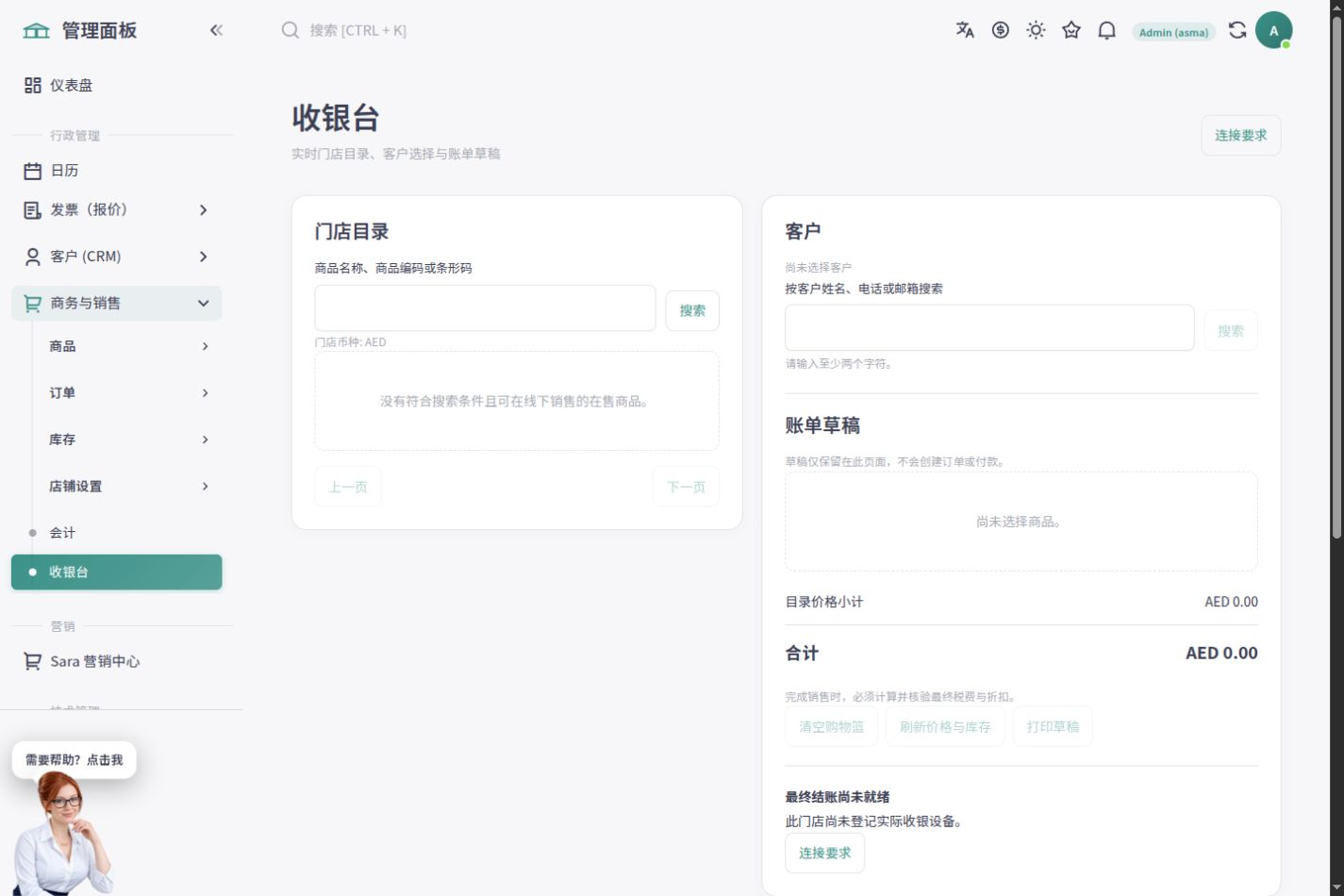Open the language translation icon

[965, 30]
